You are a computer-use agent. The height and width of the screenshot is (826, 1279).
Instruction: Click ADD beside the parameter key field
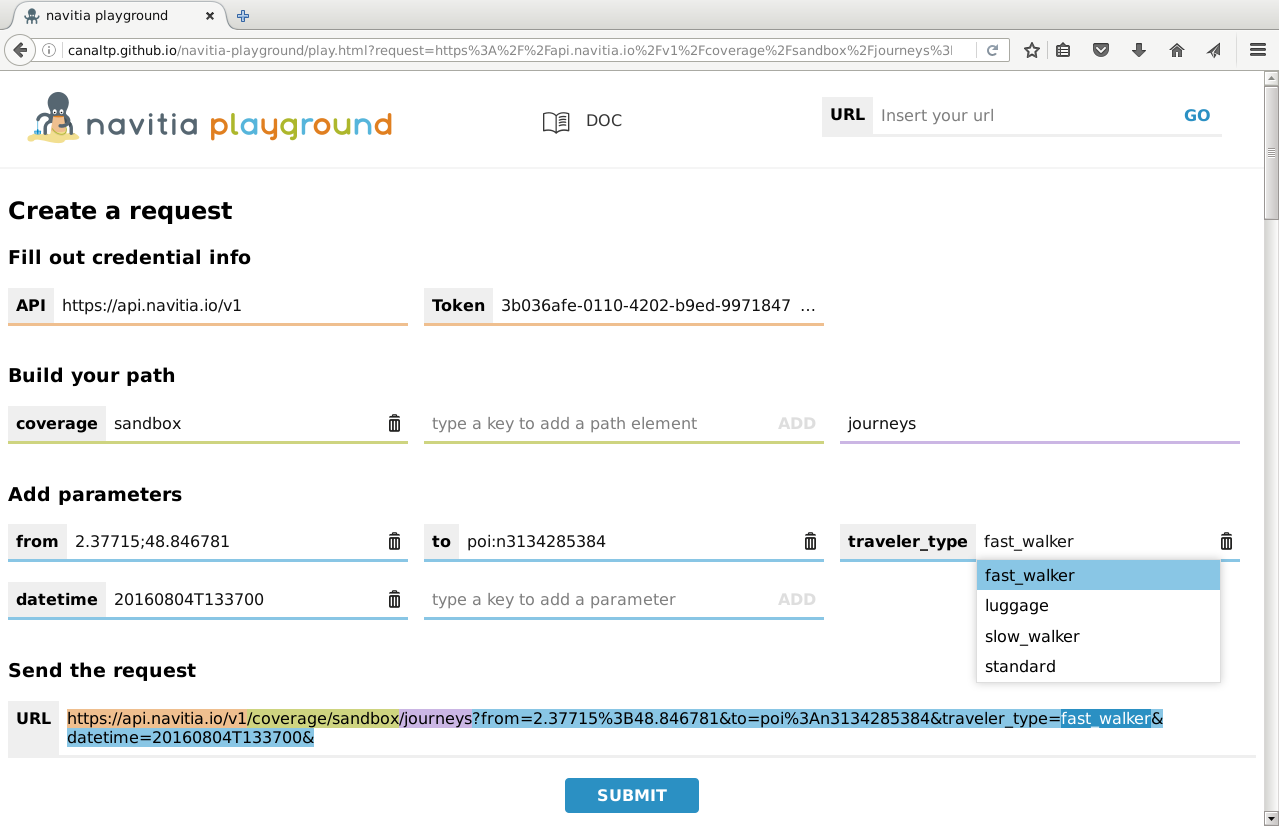[x=797, y=599]
